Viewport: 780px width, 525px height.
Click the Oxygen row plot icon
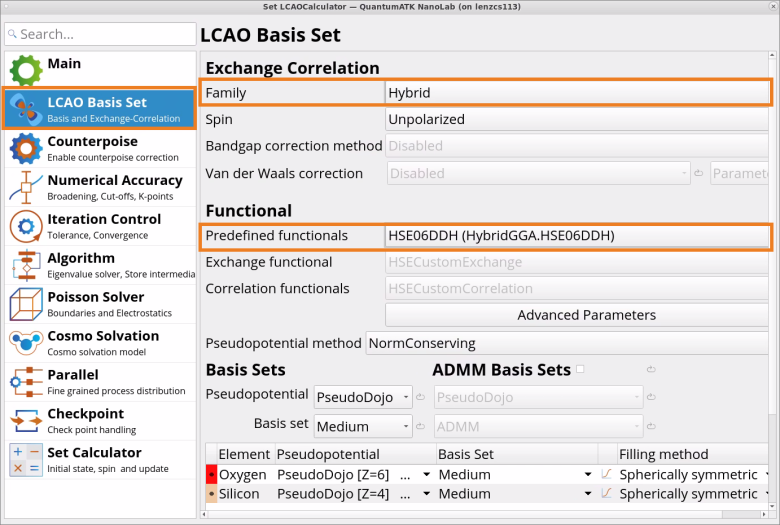click(x=606, y=474)
